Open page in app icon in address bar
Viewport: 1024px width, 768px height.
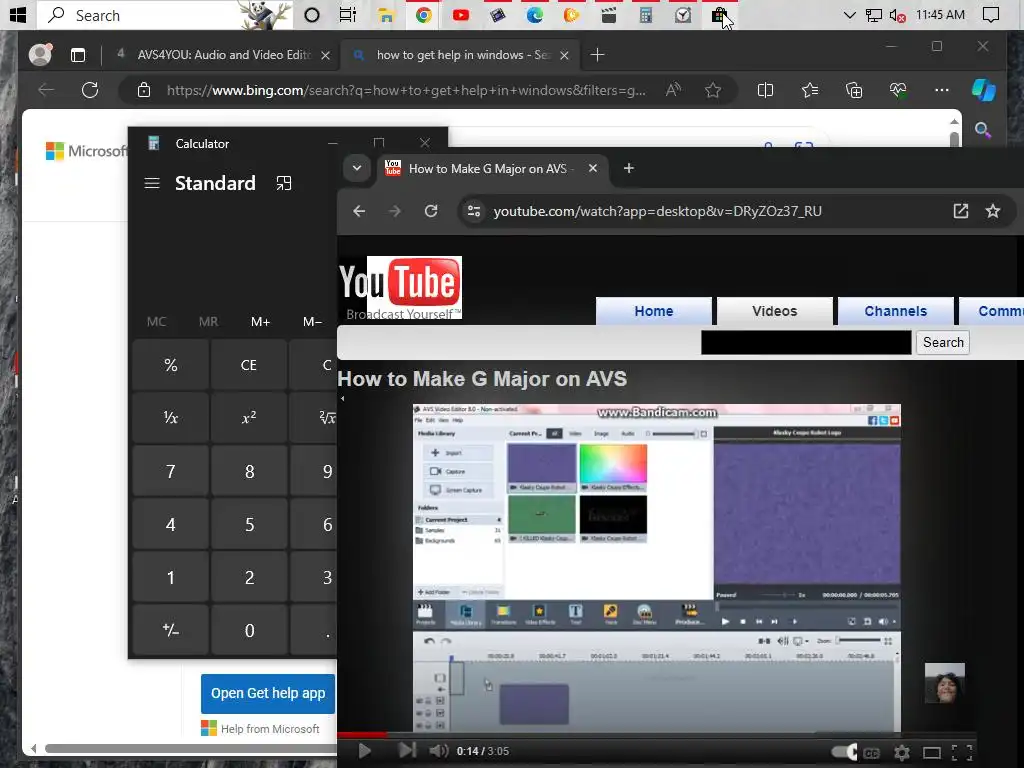click(961, 211)
